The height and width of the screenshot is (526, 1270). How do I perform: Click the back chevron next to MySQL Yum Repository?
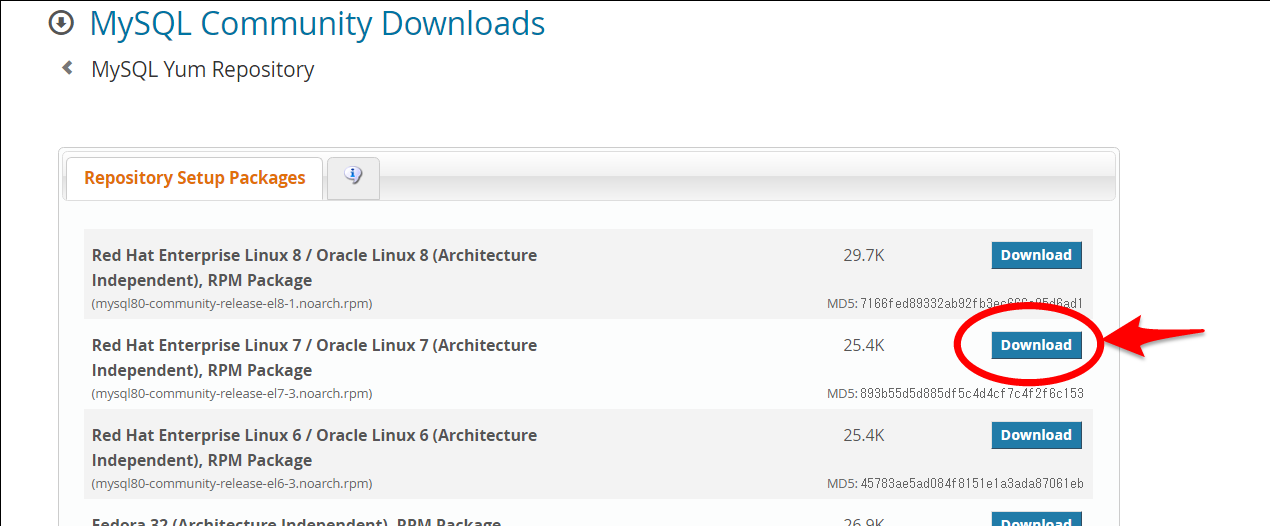coord(67,68)
